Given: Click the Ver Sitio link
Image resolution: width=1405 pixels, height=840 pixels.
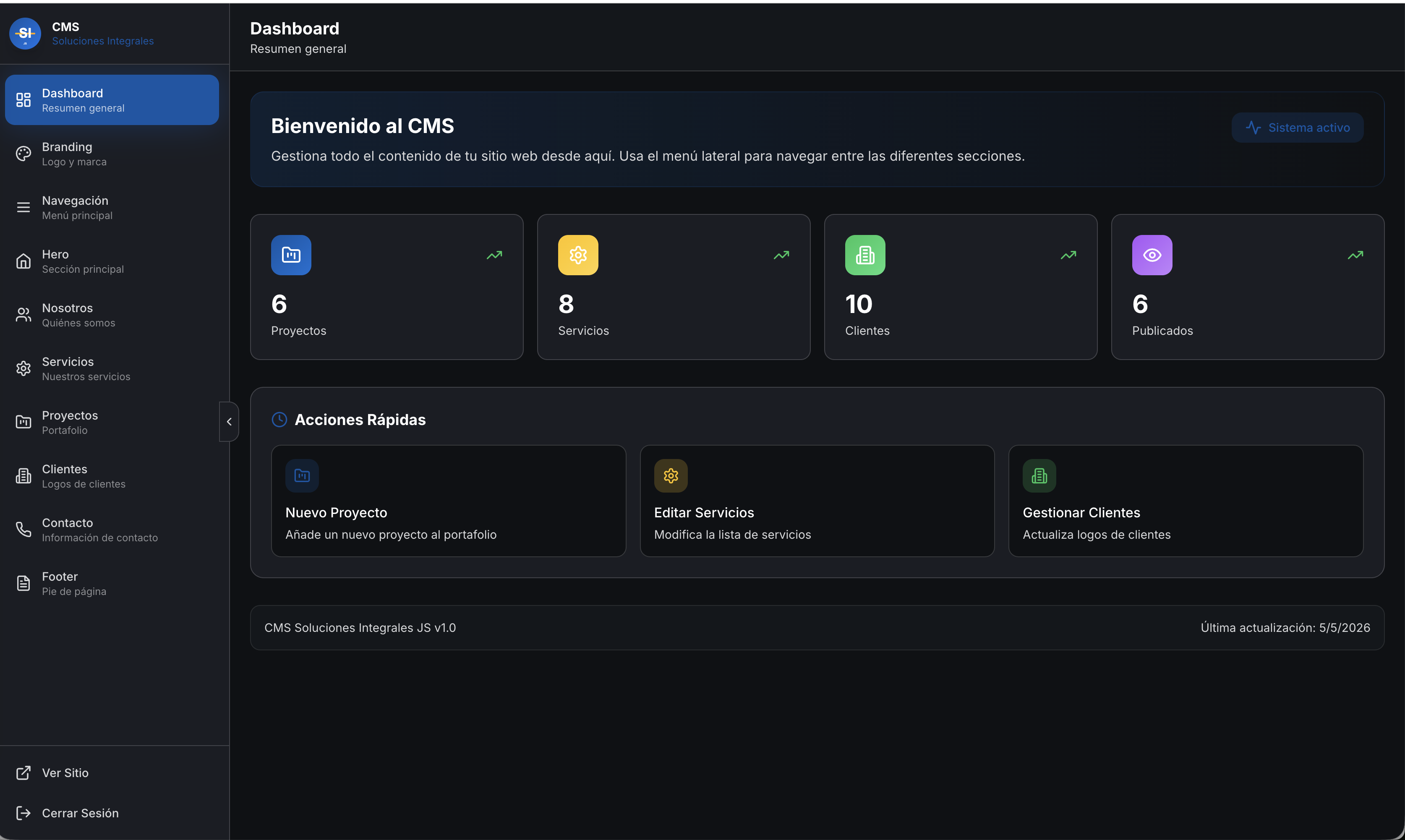Looking at the screenshot, I should (x=112, y=773).
